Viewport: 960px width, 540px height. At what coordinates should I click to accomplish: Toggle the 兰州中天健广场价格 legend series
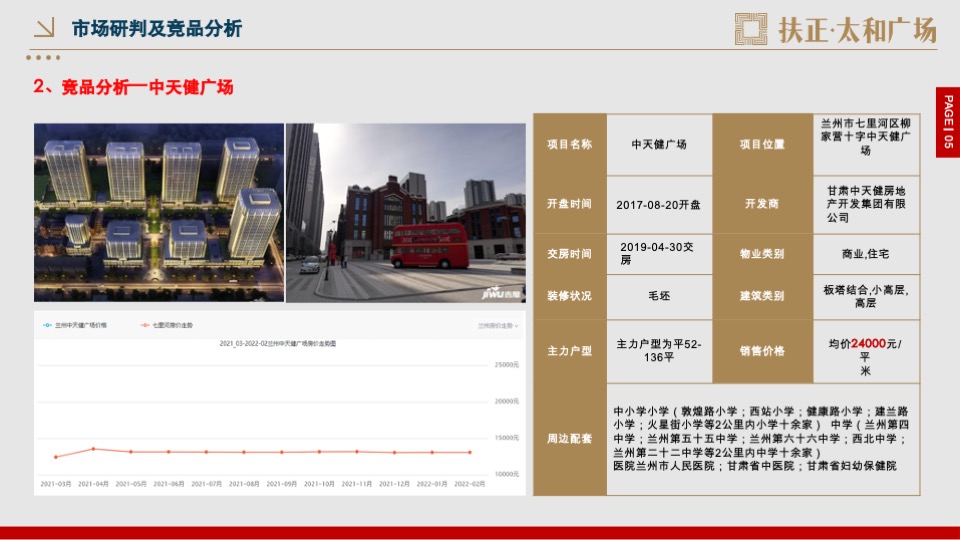75,325
